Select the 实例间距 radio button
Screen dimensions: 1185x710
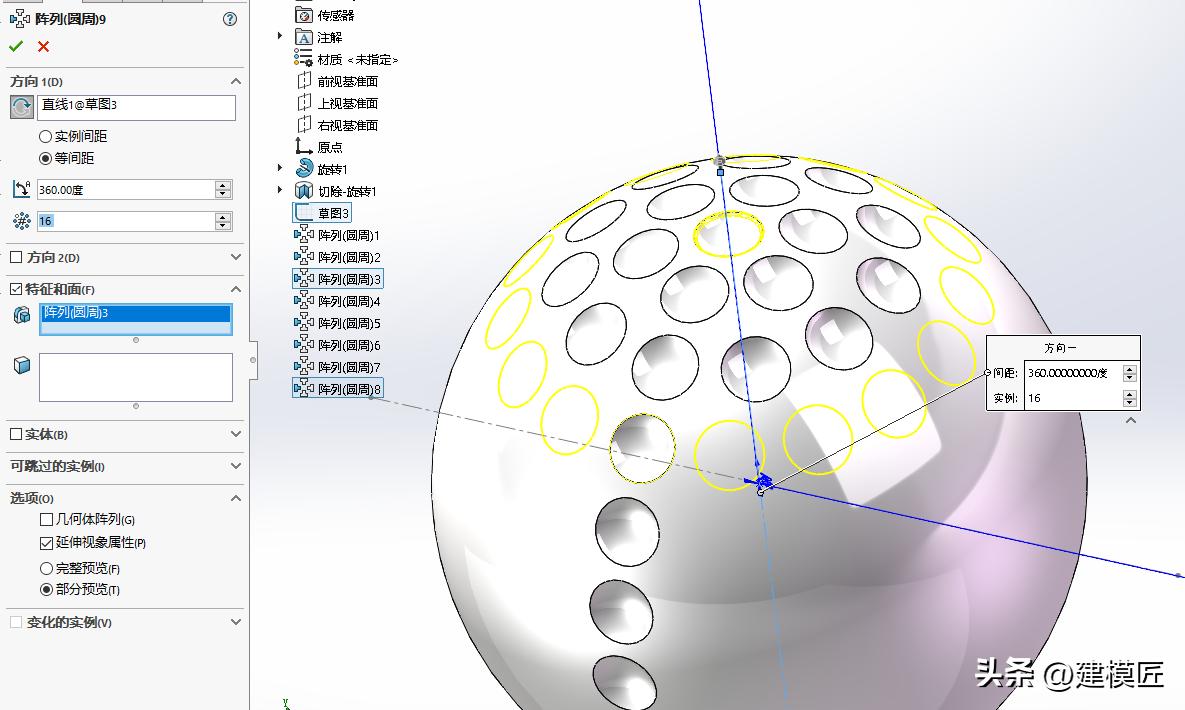[45, 136]
